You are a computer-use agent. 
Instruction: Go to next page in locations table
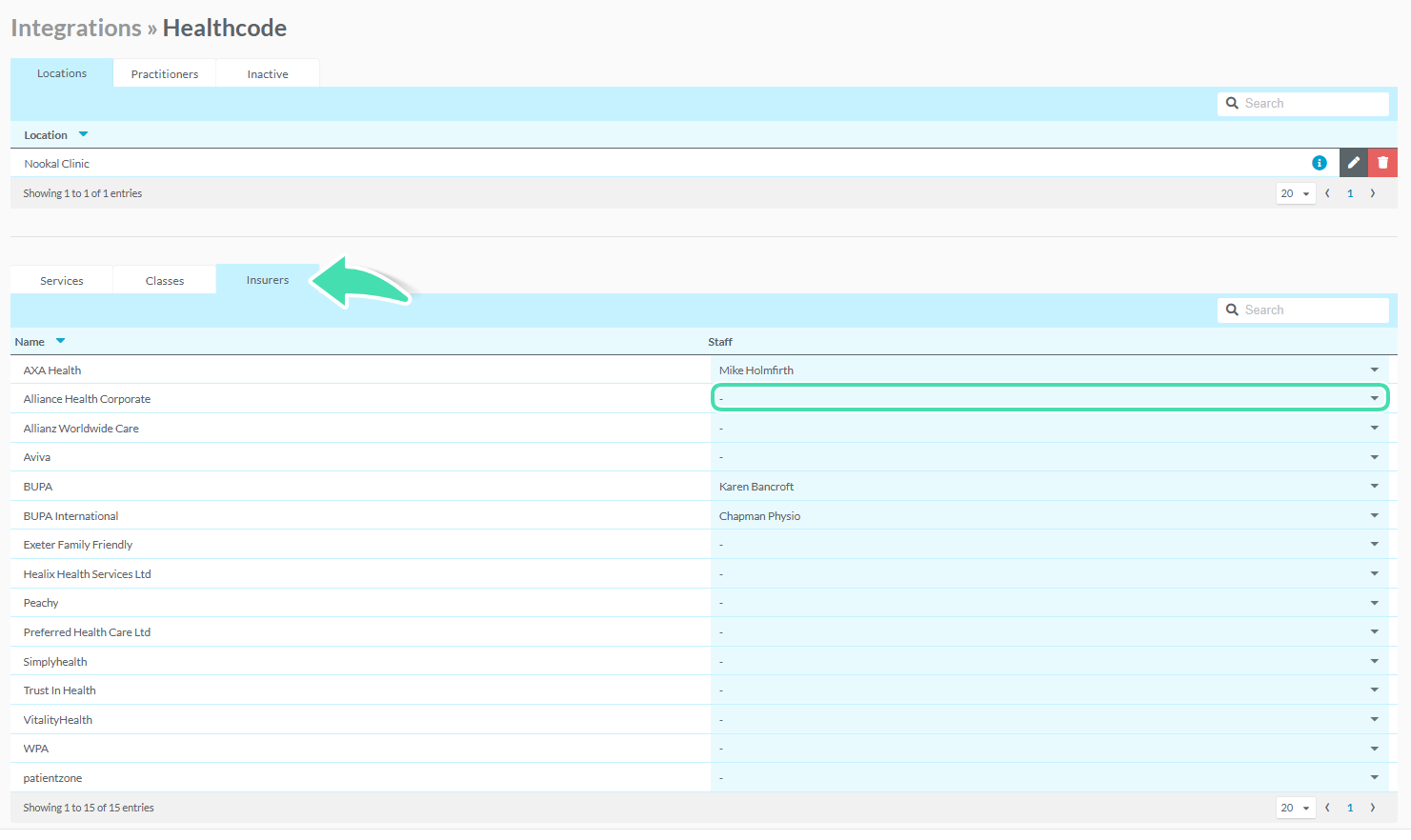(x=1373, y=193)
